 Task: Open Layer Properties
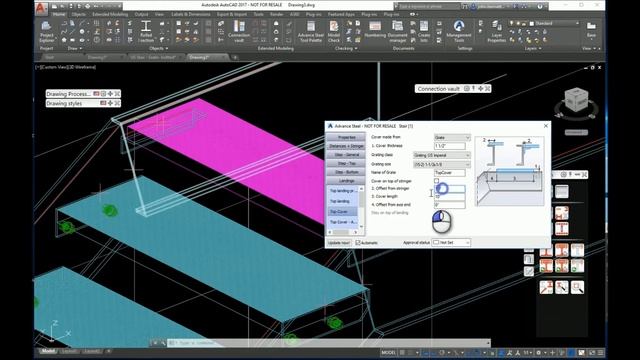(x=496, y=32)
